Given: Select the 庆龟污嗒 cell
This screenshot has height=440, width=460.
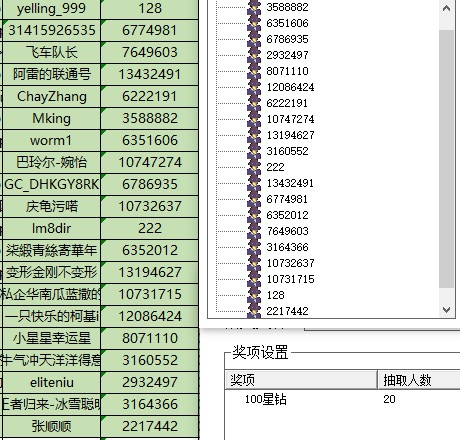Looking at the screenshot, I should point(51,206).
